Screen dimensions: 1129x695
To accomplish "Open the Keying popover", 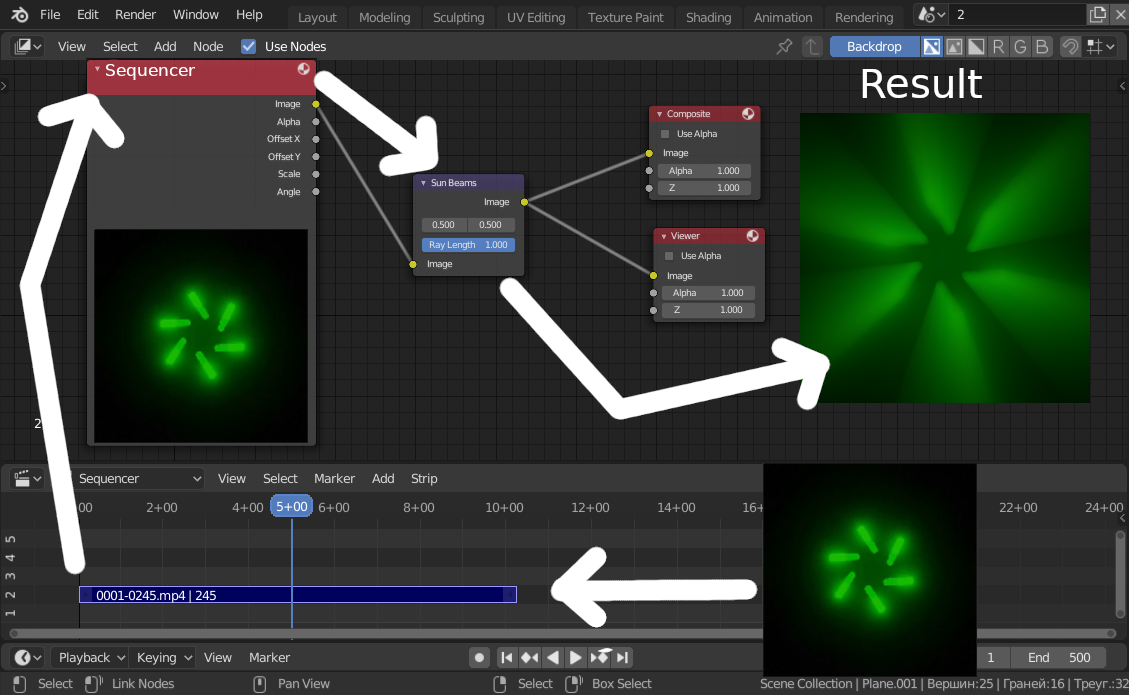I will (x=163, y=658).
